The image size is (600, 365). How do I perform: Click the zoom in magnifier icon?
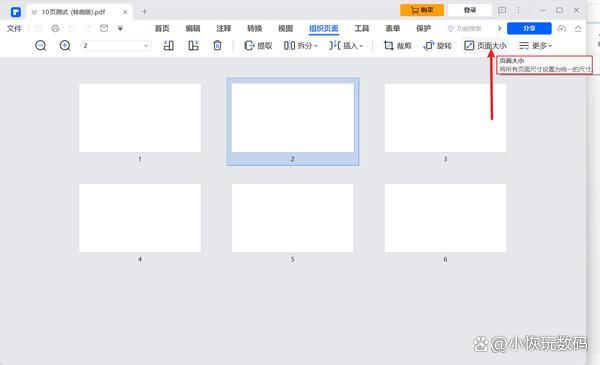coord(65,46)
